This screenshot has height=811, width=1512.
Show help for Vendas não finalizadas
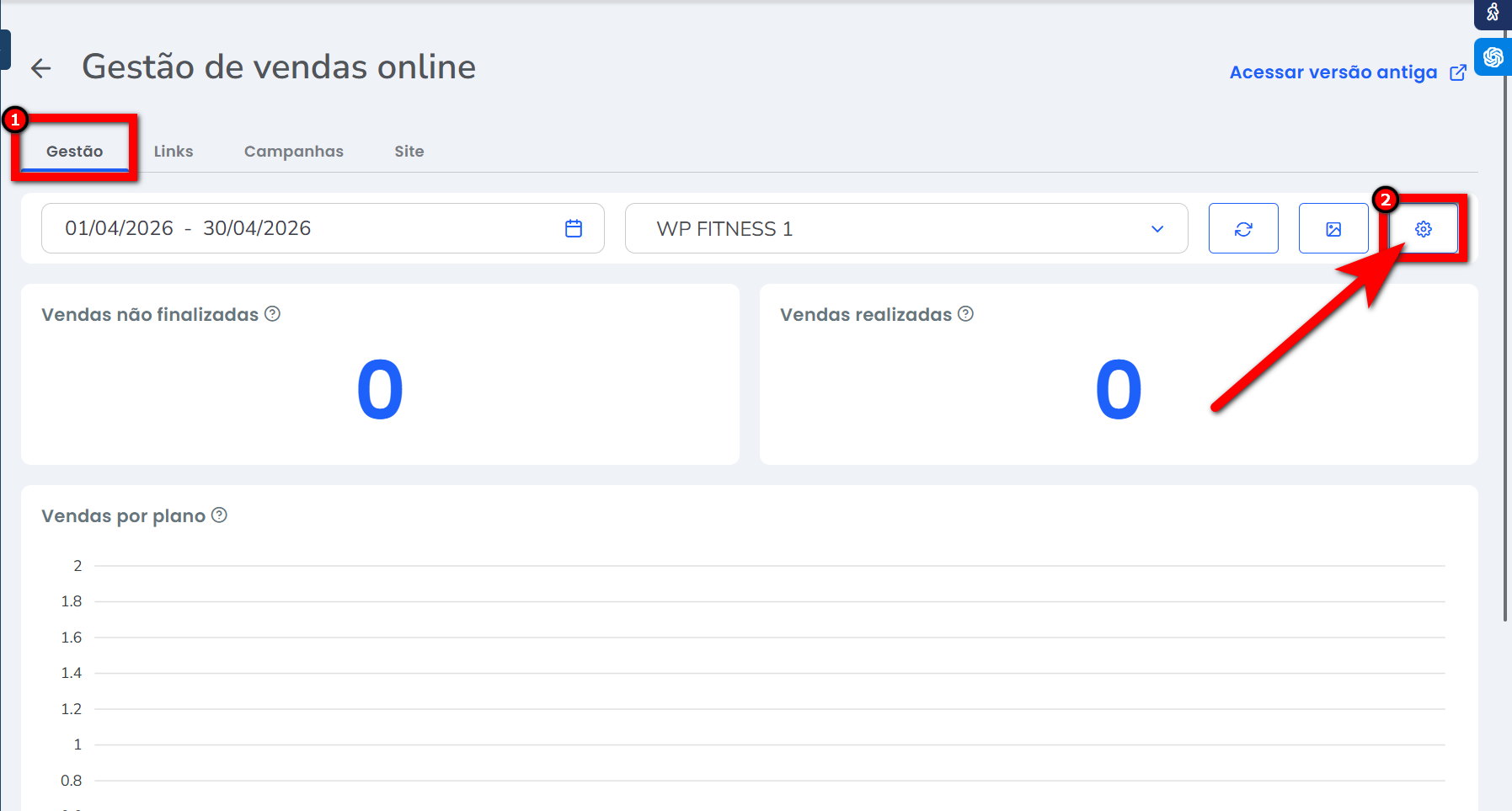(x=272, y=314)
